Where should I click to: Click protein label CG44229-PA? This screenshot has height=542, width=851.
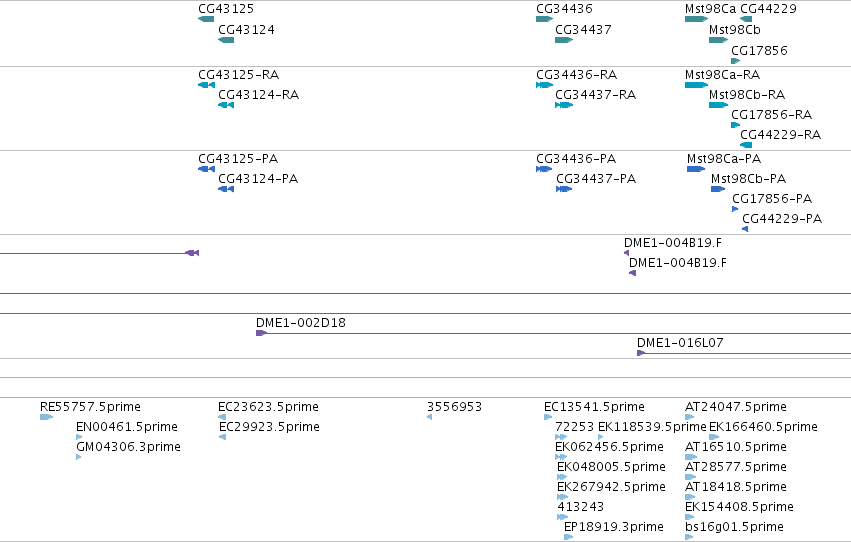coord(782,219)
